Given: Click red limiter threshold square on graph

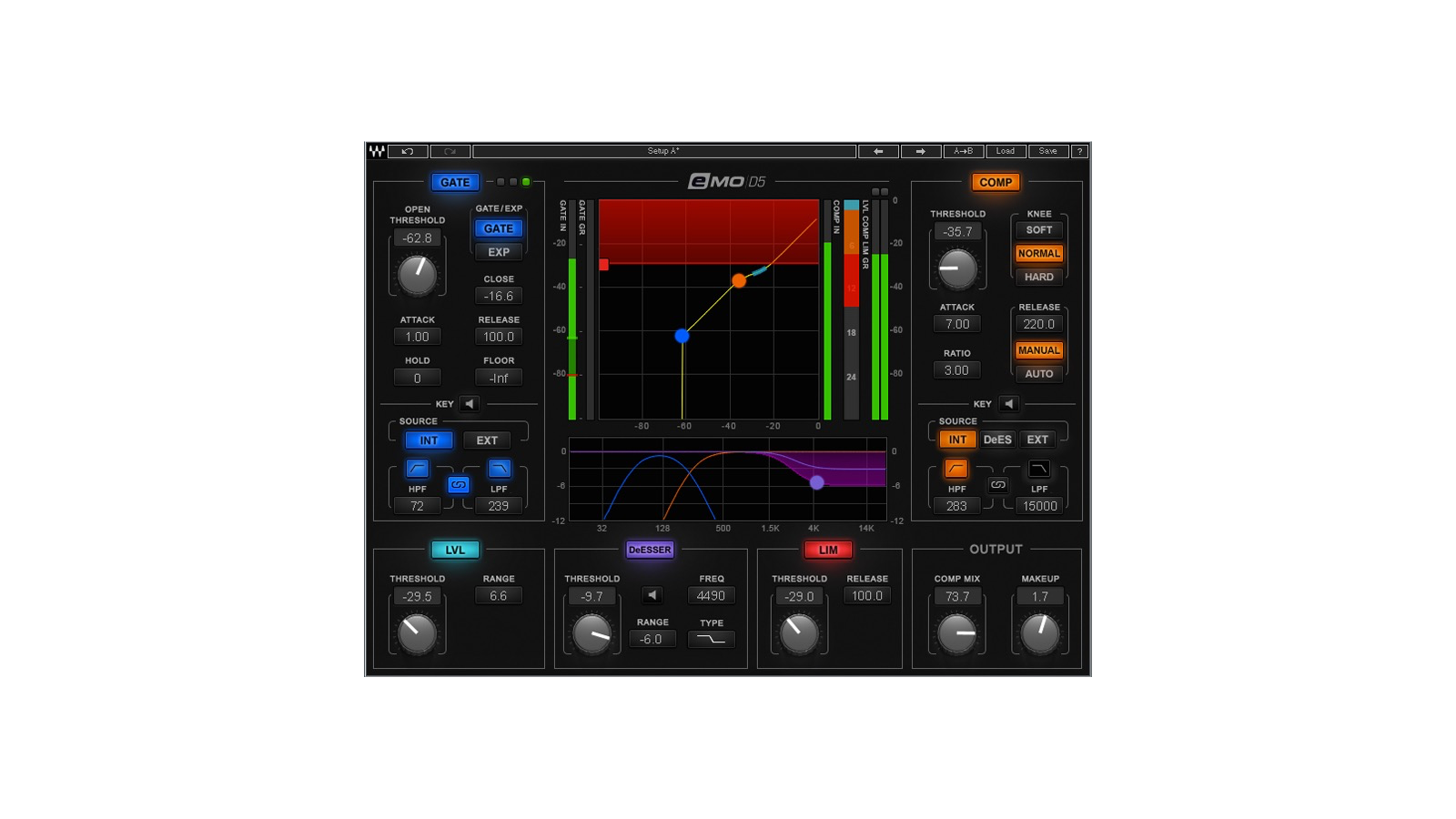Looking at the screenshot, I should [x=603, y=265].
